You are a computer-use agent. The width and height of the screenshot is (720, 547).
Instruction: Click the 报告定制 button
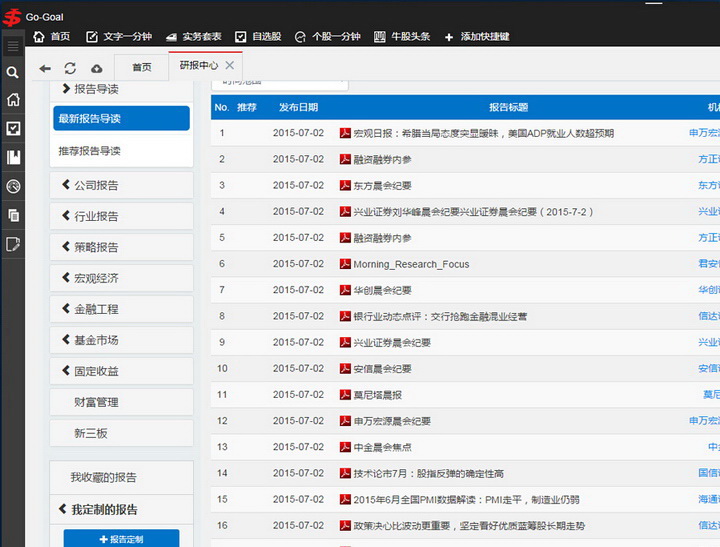pyautogui.click(x=121, y=539)
